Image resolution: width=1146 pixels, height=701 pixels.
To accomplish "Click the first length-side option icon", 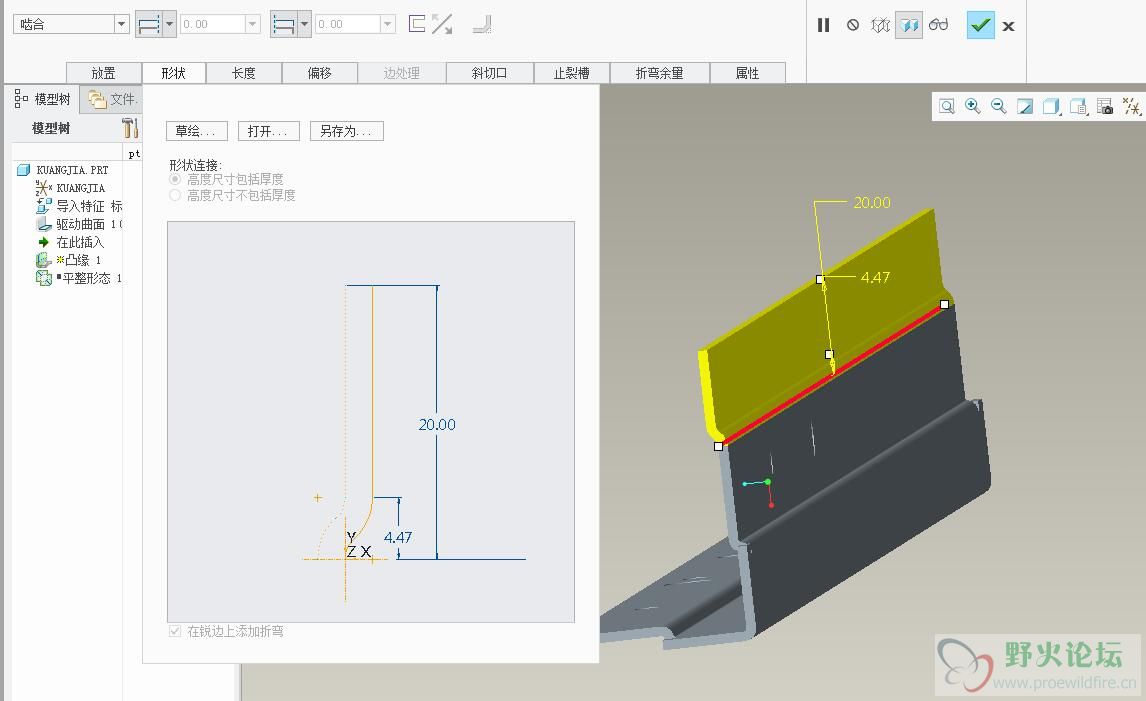I will click(149, 25).
